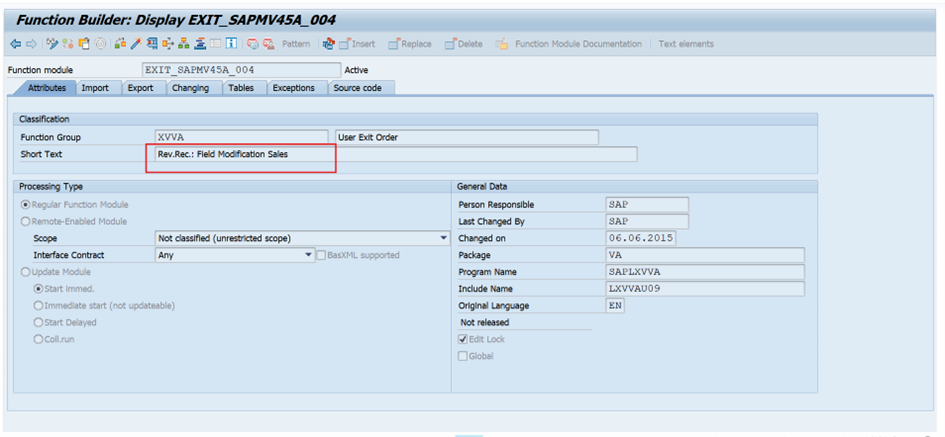This screenshot has height=437, width=945.
Task: Click the Person Responsible field
Action: pyautogui.click(x=647, y=205)
